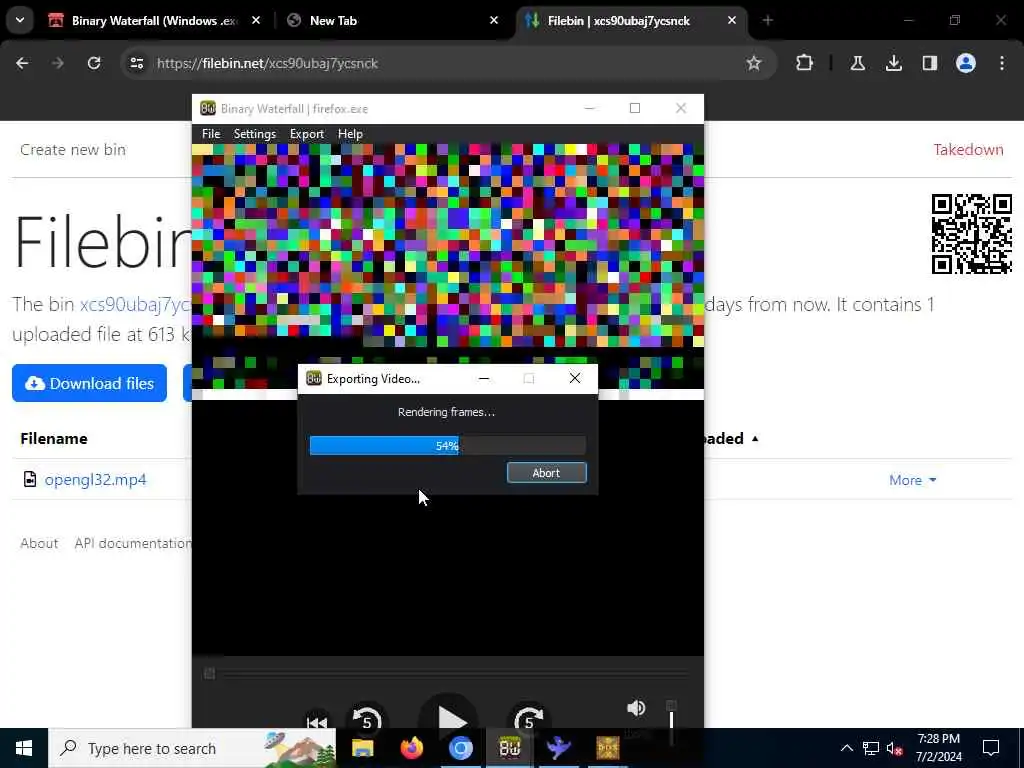Bookmark this page with star icon
This screenshot has height=768, width=1024.
coord(754,63)
